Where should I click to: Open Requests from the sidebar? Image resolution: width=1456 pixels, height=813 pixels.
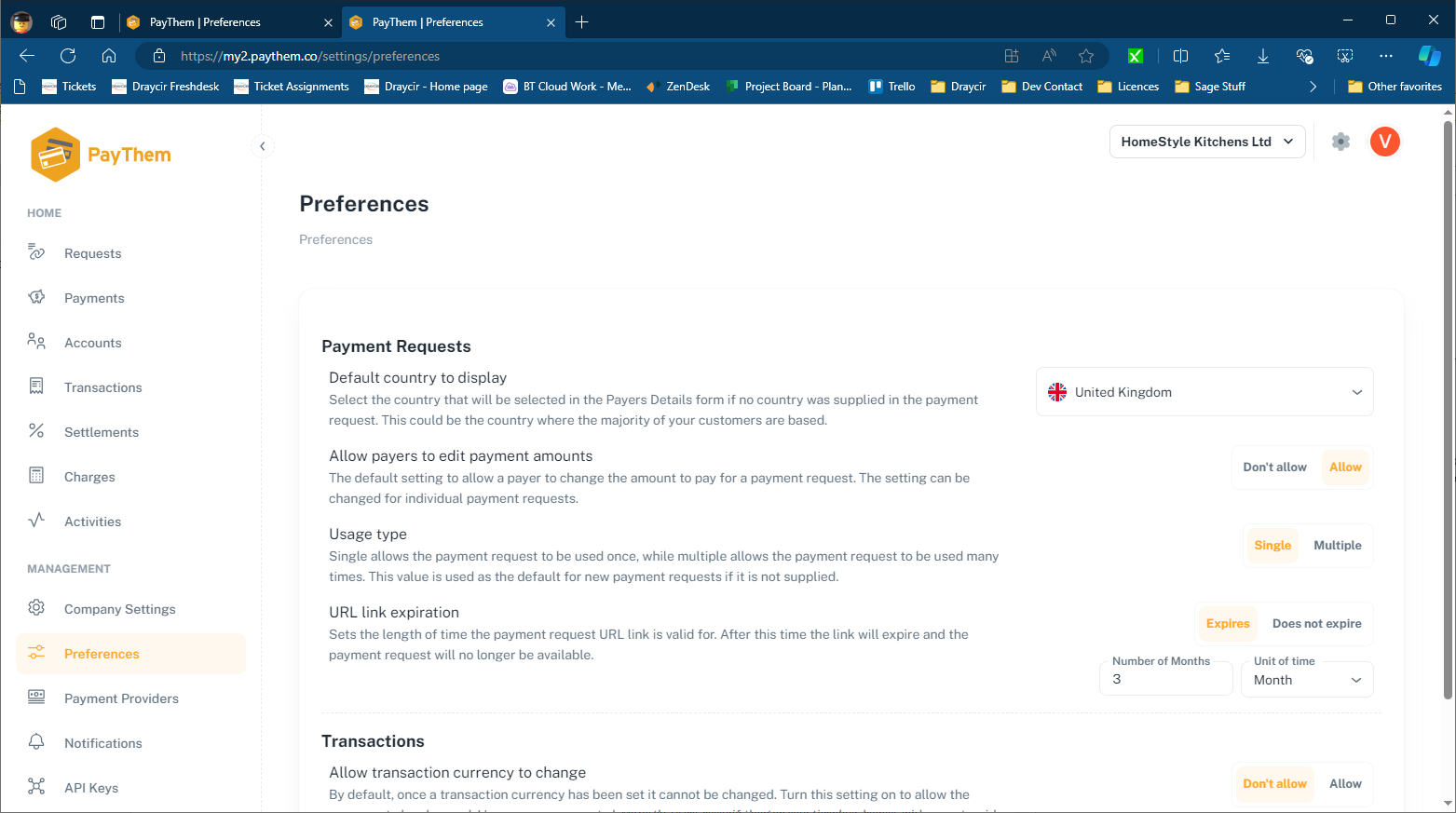click(92, 253)
